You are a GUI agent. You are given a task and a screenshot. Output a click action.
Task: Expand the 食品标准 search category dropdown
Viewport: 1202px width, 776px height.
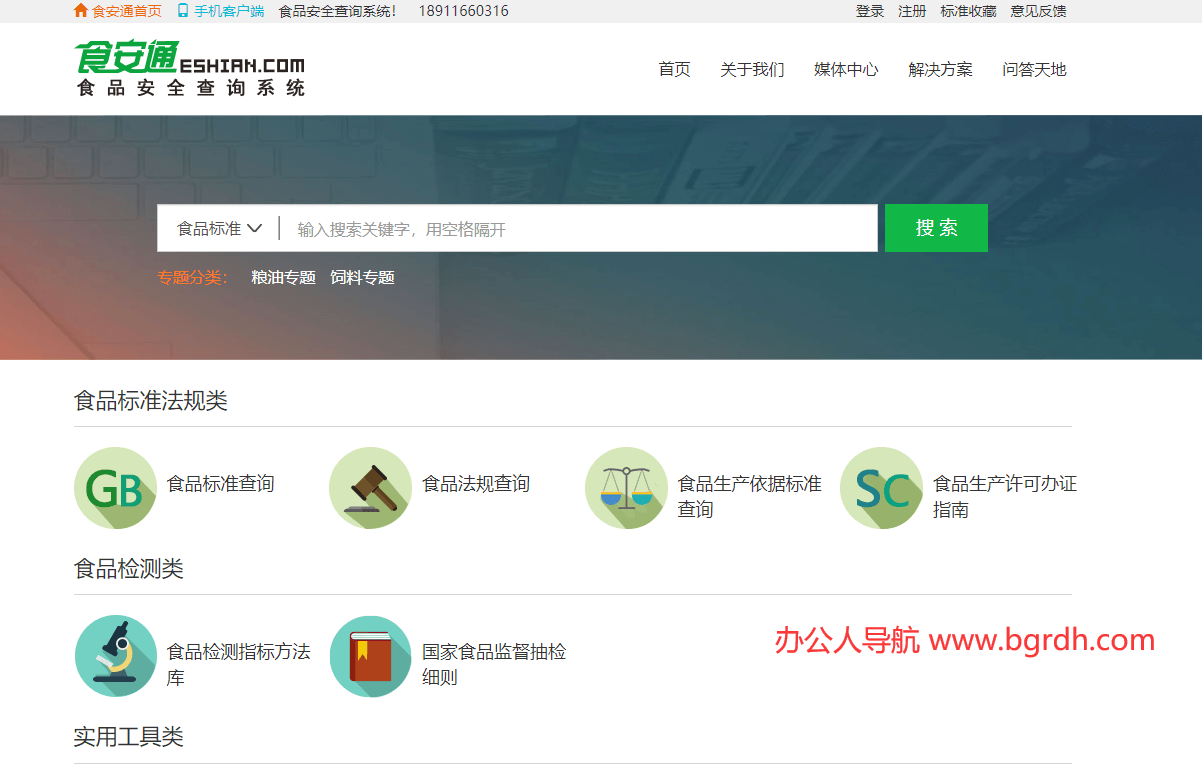click(219, 228)
